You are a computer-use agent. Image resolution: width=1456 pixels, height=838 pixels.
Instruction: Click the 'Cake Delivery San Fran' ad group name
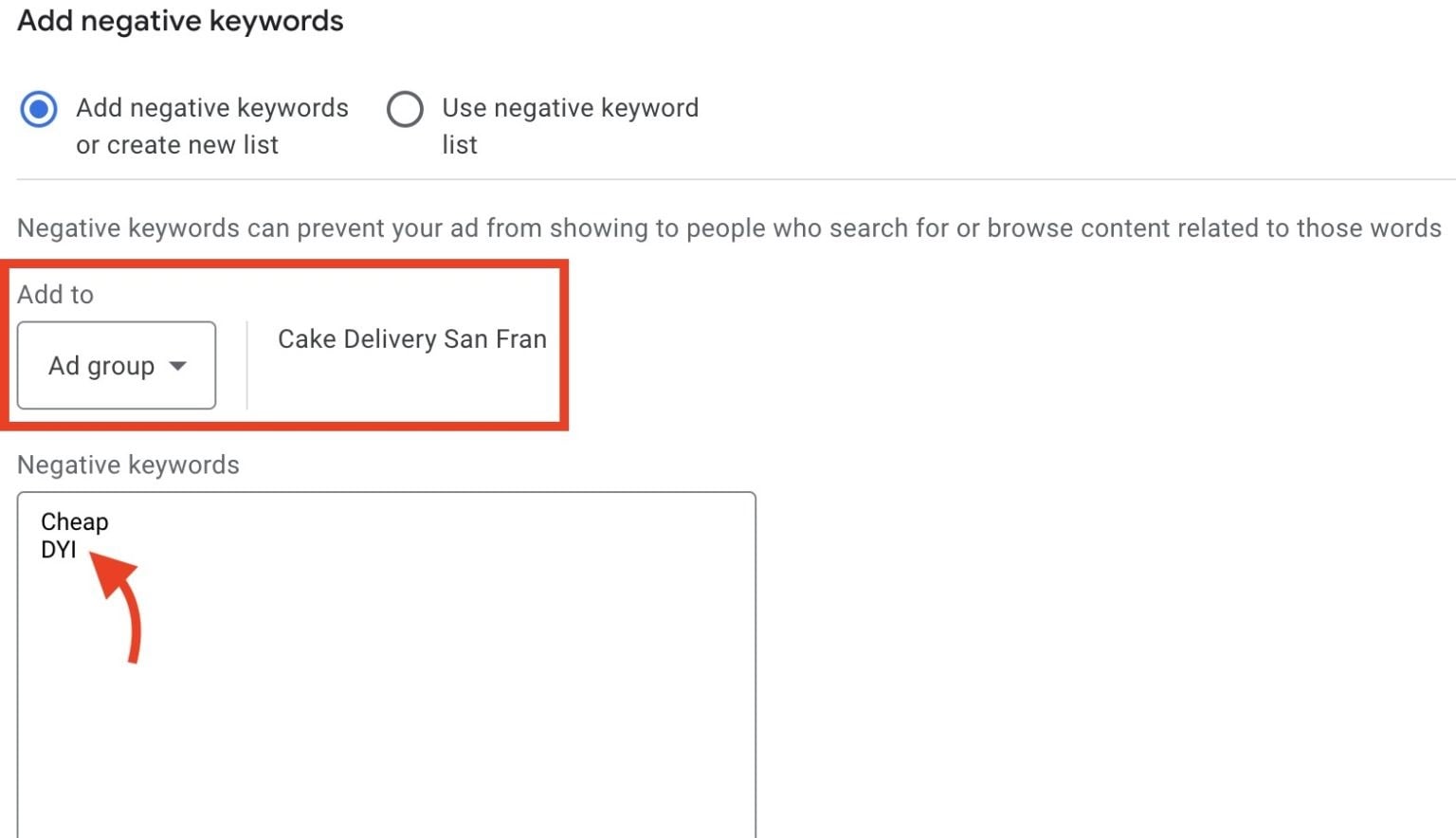[411, 338]
